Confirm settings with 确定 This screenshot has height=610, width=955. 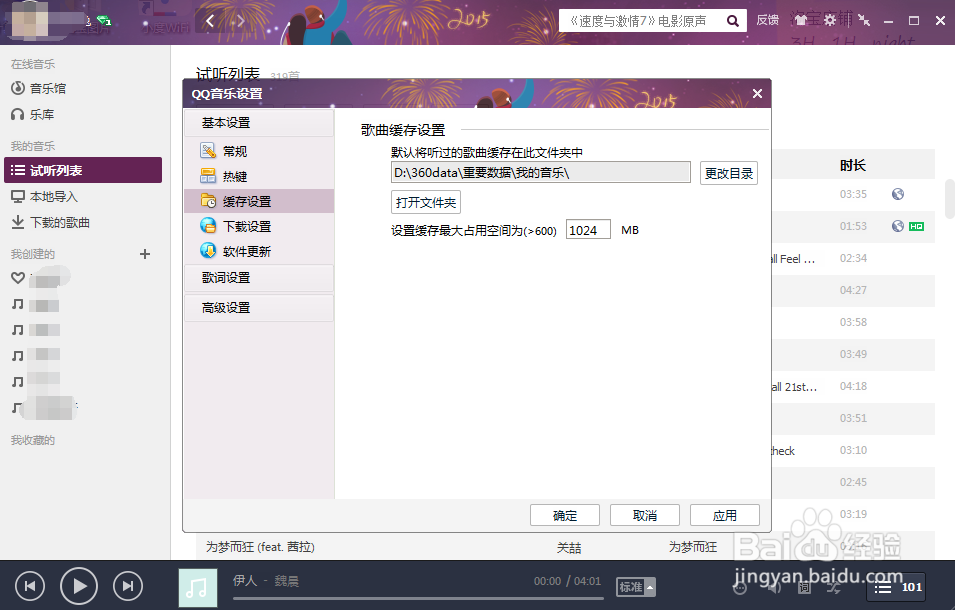tap(565, 516)
